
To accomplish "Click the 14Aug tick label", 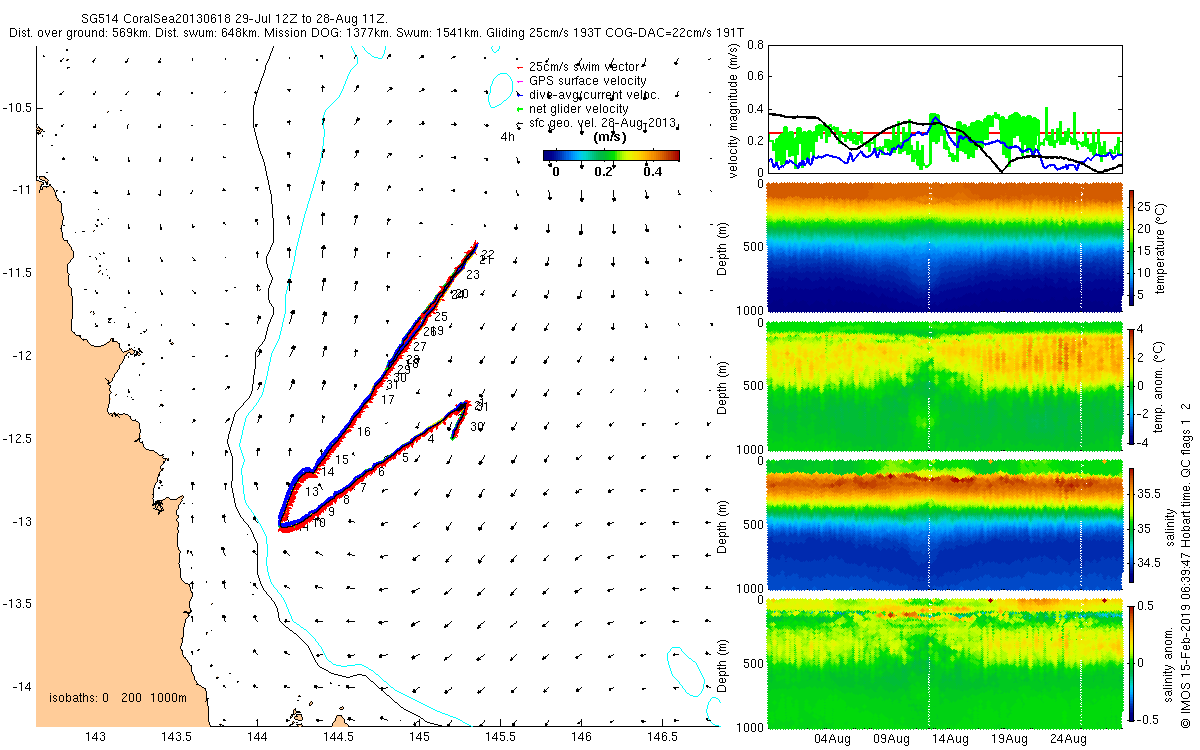I will click(950, 739).
